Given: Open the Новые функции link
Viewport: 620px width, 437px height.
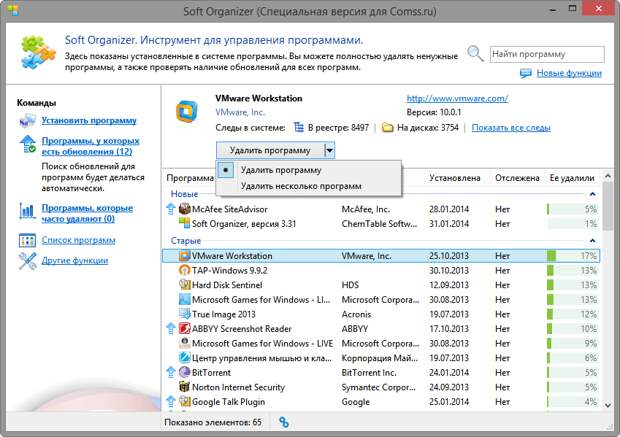Looking at the screenshot, I should coord(569,73).
